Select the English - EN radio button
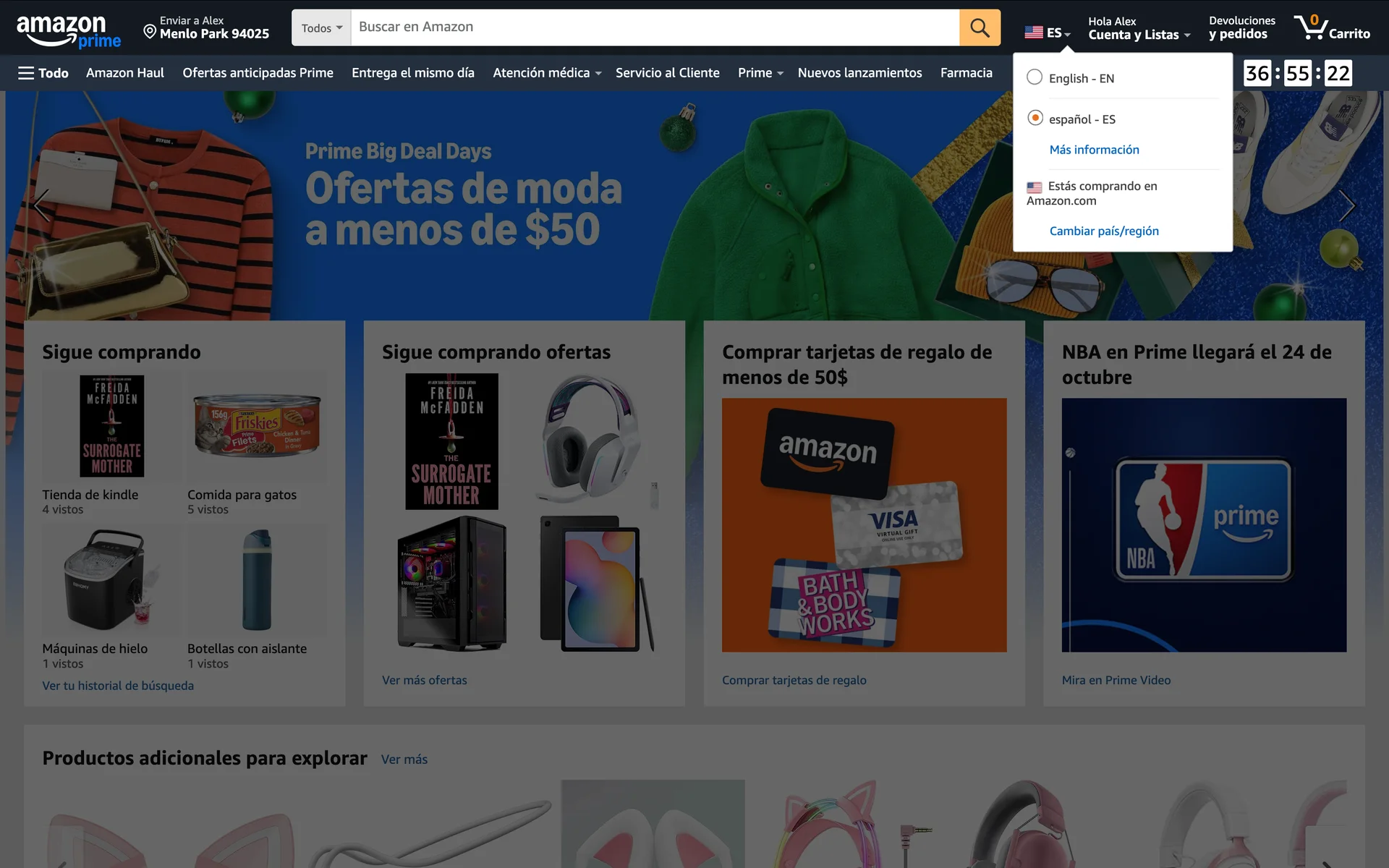1389x868 pixels. pyautogui.click(x=1035, y=77)
